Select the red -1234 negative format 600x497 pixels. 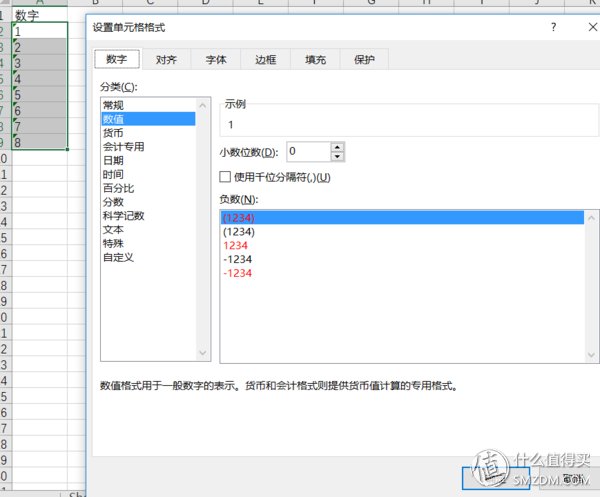click(x=402, y=273)
